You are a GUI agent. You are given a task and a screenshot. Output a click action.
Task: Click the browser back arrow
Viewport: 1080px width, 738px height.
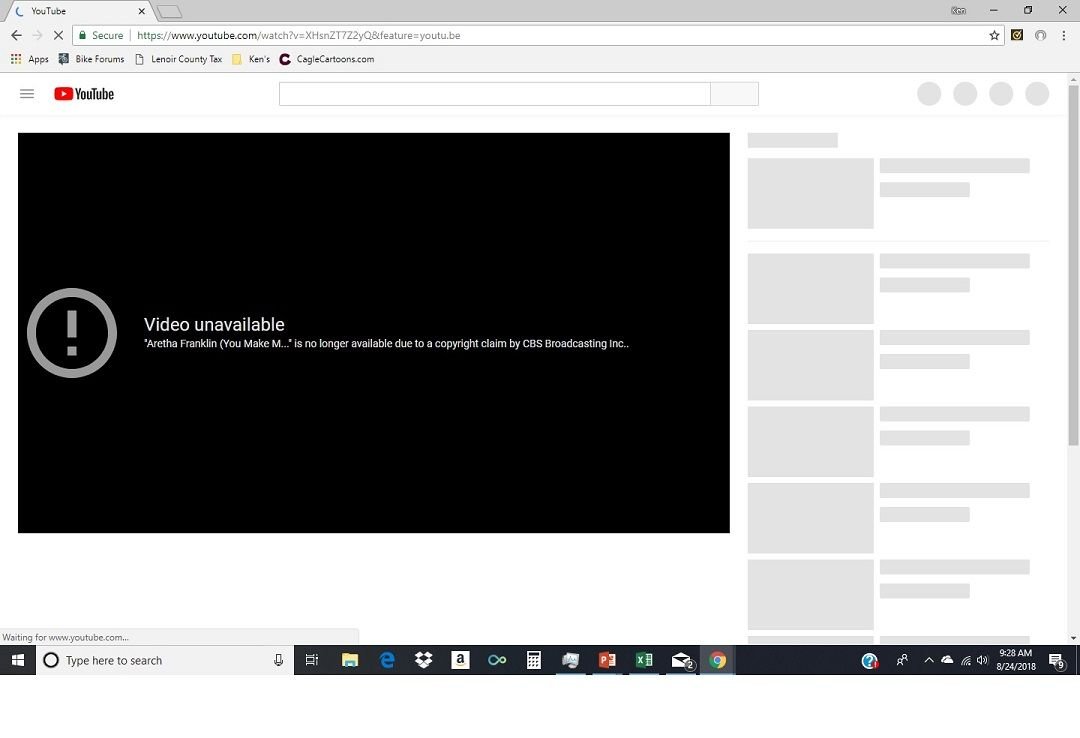(x=17, y=35)
